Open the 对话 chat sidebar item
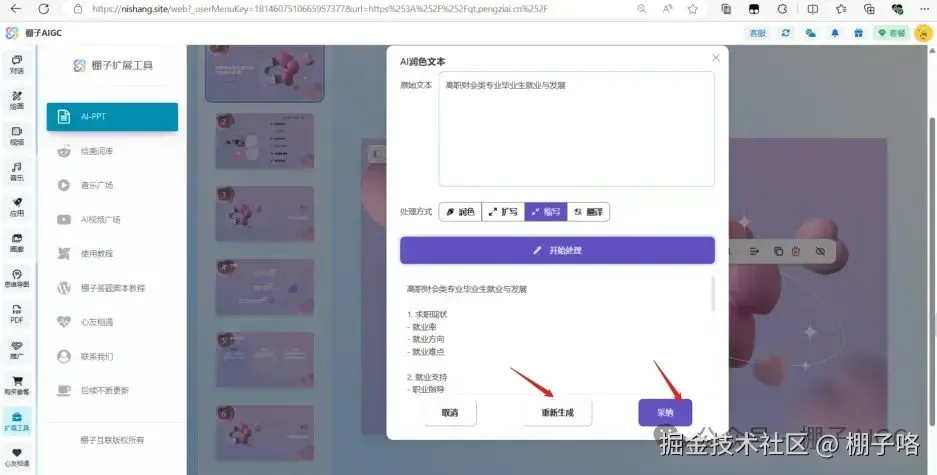The width and height of the screenshot is (937, 475). pyautogui.click(x=17, y=65)
